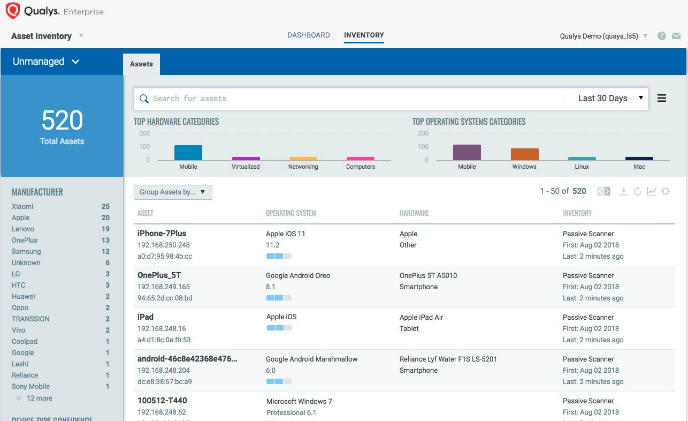Change the Last 30 Days range
This screenshot has width=688, height=421.
[610, 98]
